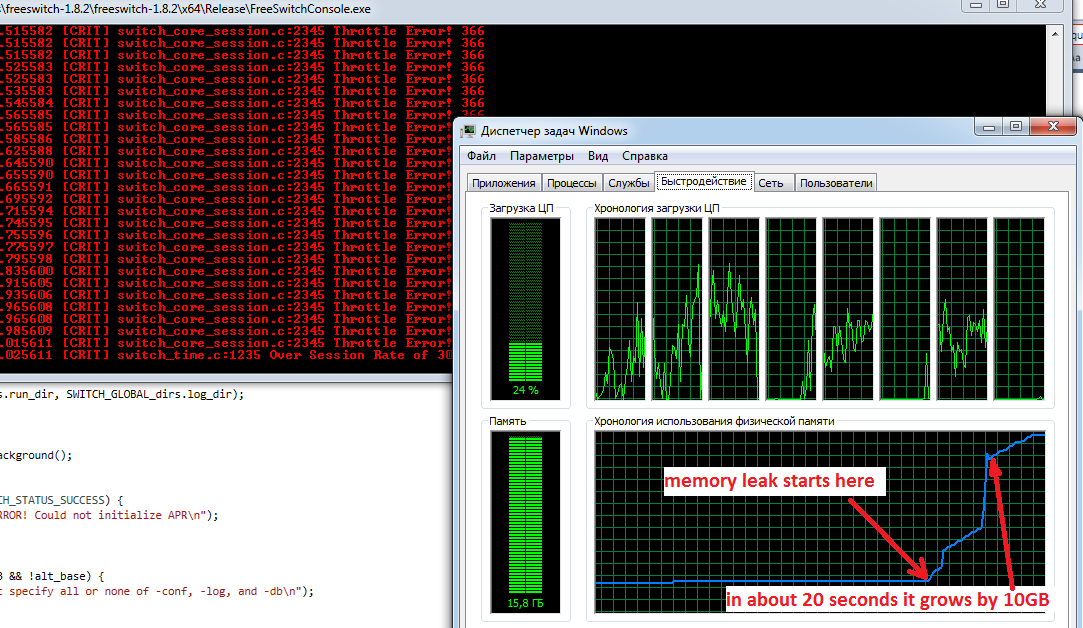Click the Task Manager title bar icon
Image resolution: width=1083 pixels, height=628 pixels.
coord(469,131)
